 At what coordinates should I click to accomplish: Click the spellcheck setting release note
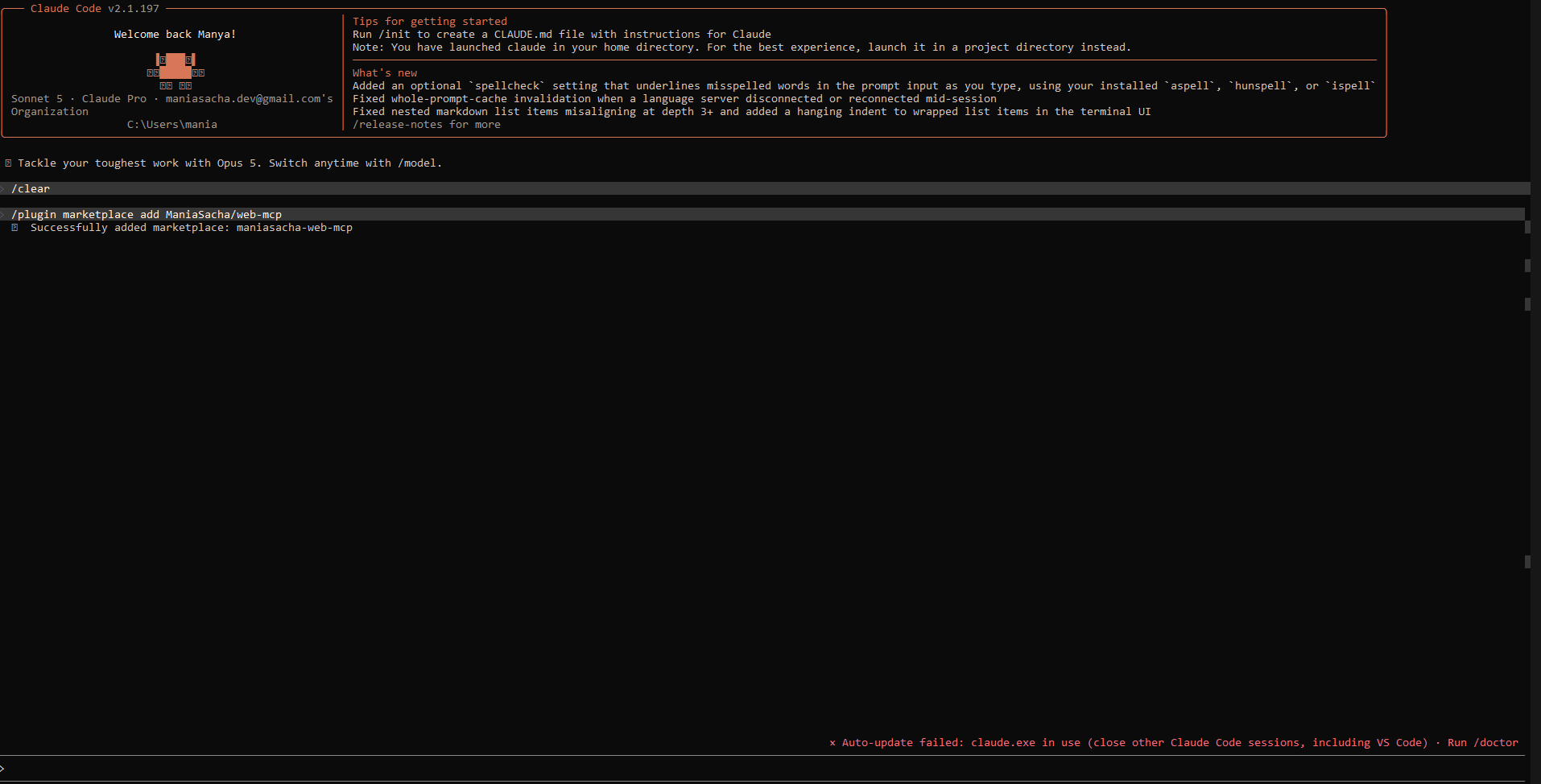[x=864, y=86]
